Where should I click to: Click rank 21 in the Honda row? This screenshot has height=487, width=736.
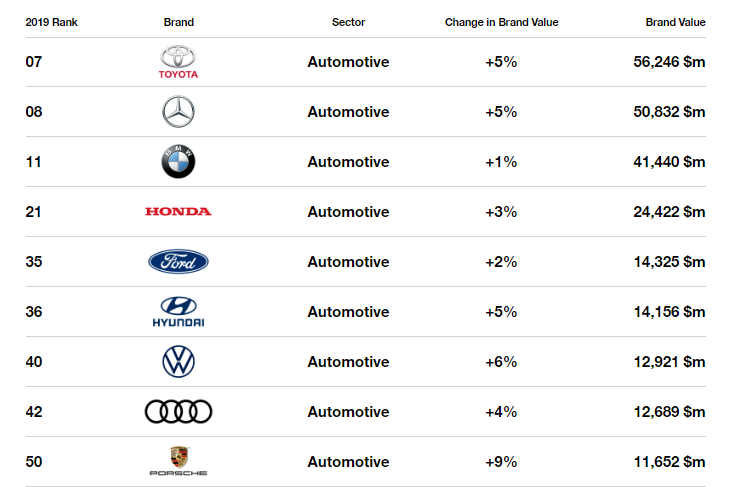coord(33,212)
